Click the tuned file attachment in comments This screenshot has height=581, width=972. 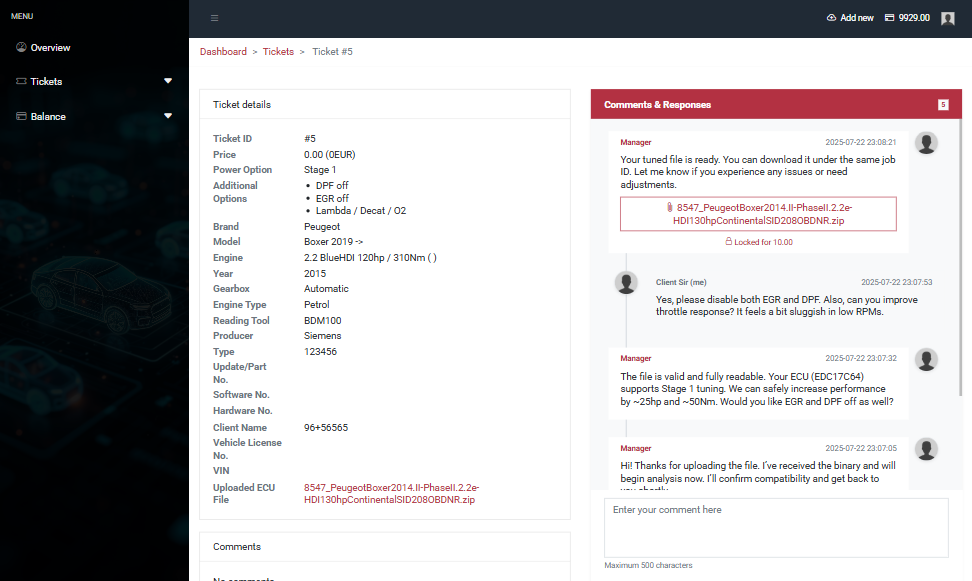pos(758,213)
